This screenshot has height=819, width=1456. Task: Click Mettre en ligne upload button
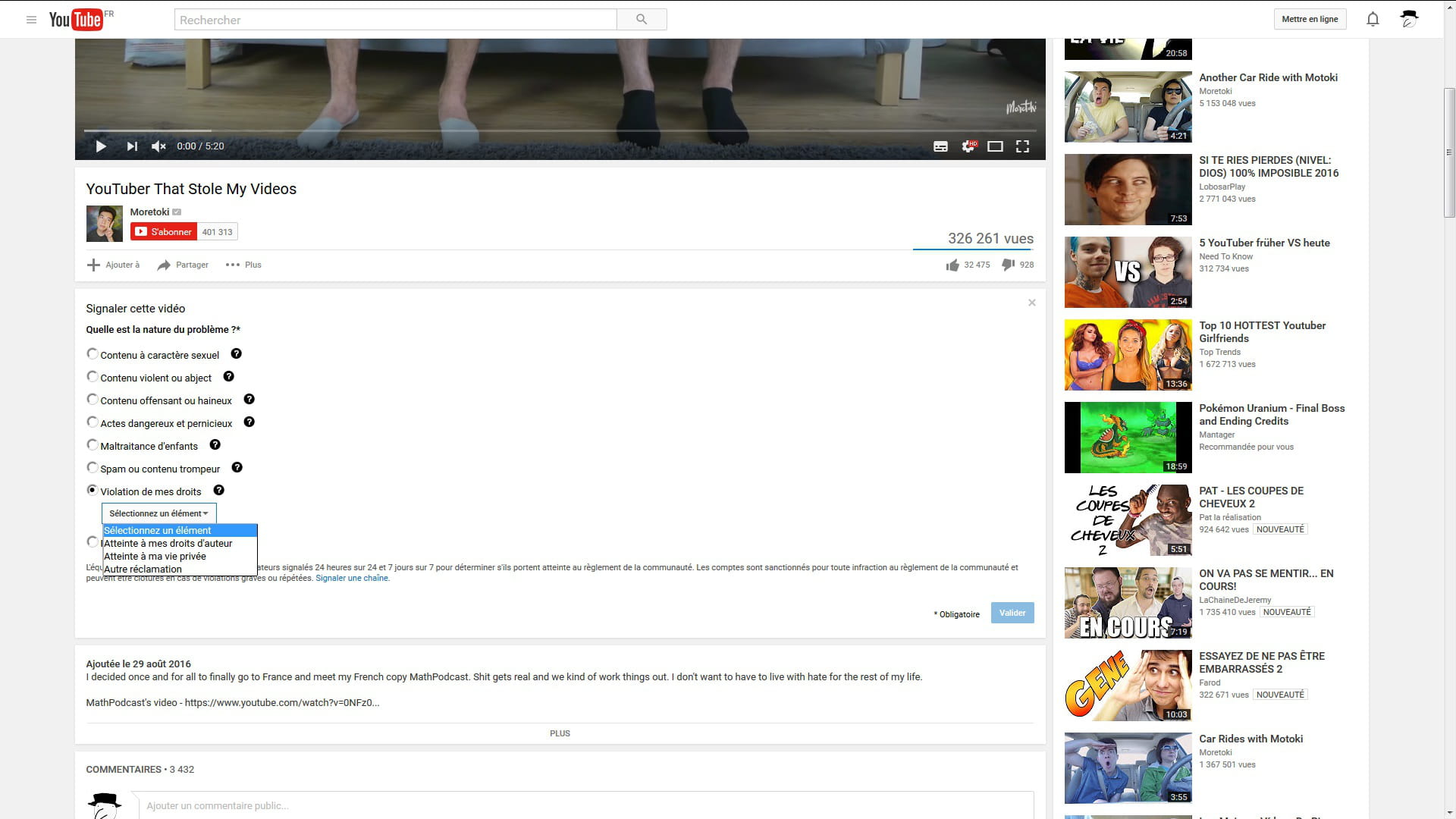point(1310,19)
